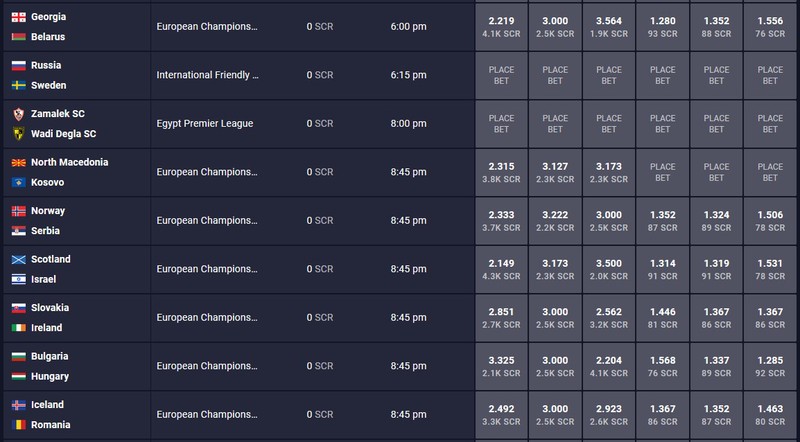The width and height of the screenshot is (800, 442).
Task: Click first Place Bet in Russia–Sweden row
Action: 502,75
